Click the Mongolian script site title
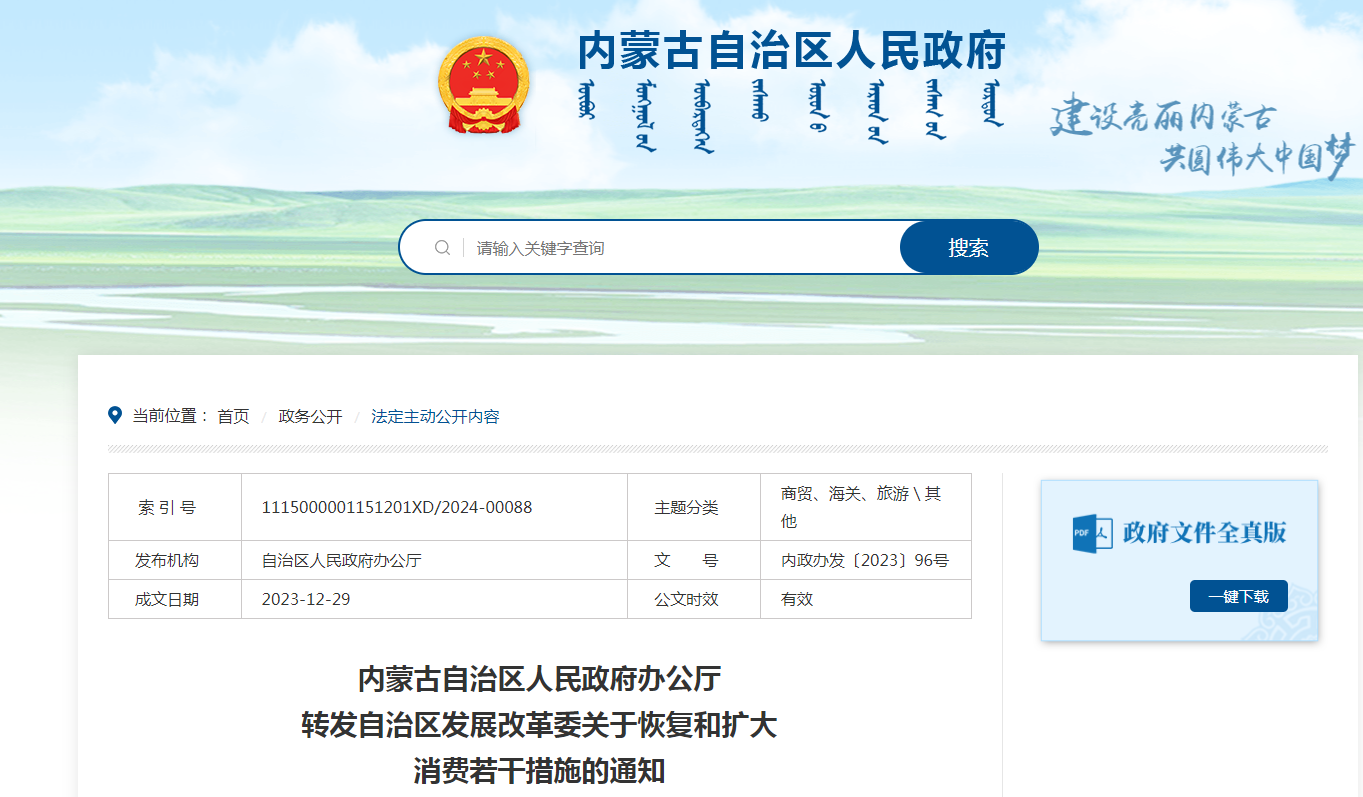Image resolution: width=1363 pixels, height=797 pixels. (x=790, y=113)
